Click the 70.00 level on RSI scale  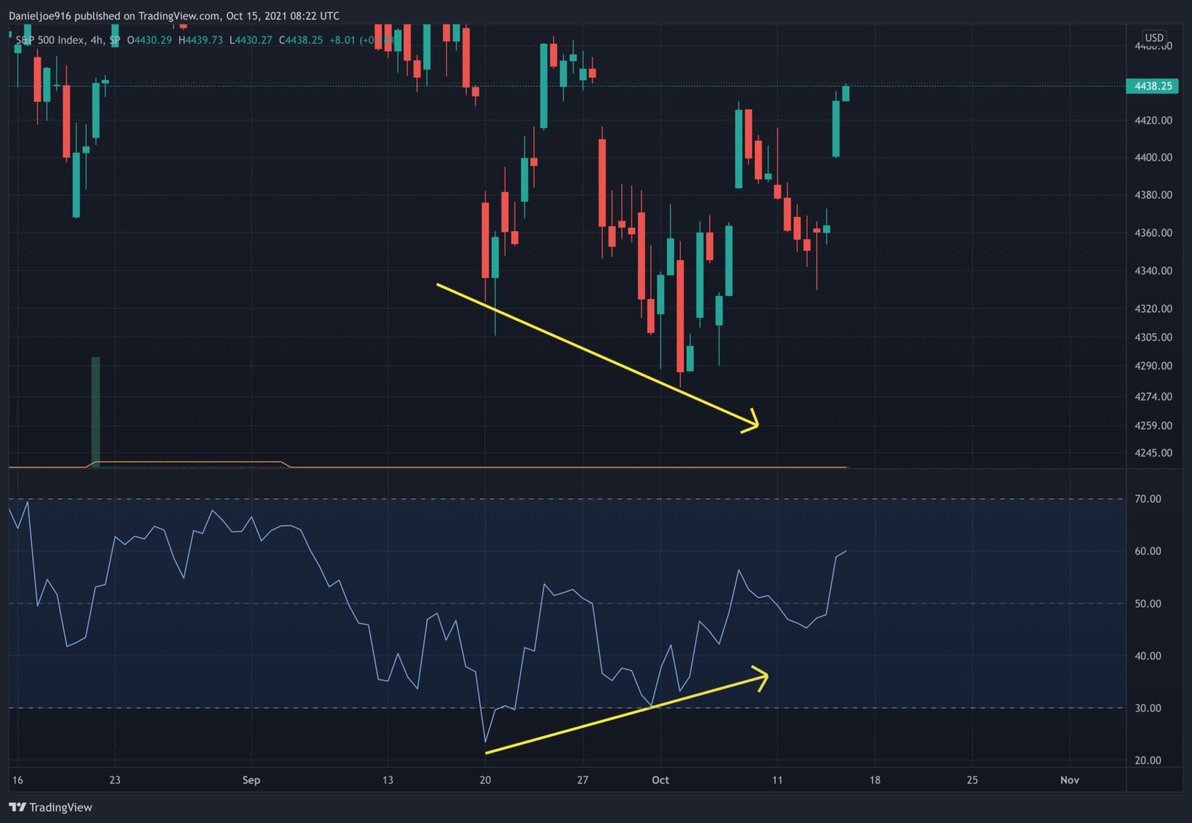pos(1149,499)
